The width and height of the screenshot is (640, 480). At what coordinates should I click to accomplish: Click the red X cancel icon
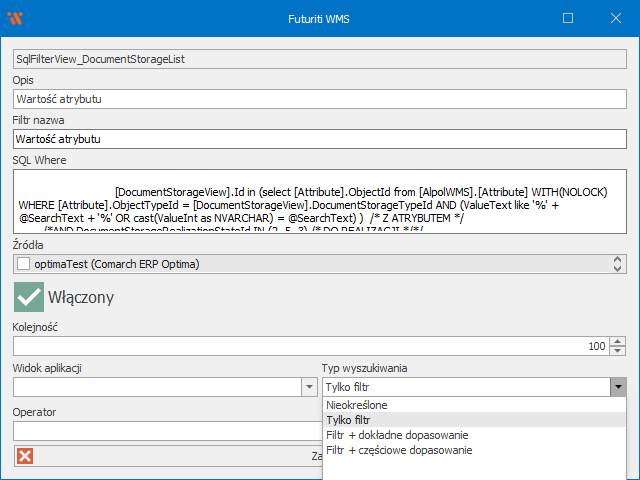(x=26, y=455)
